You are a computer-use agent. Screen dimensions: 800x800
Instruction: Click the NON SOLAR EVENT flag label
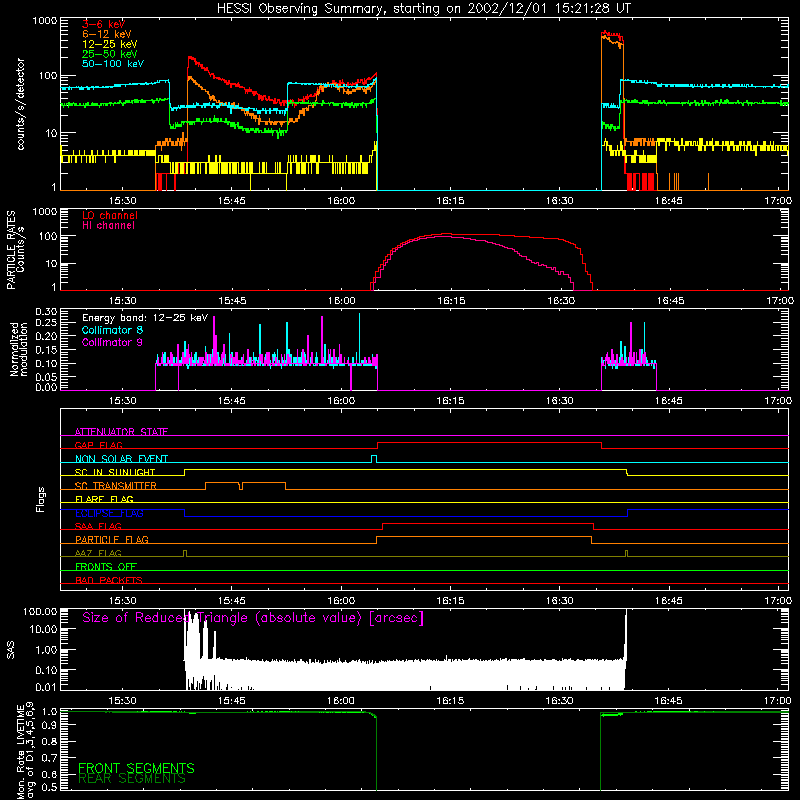121,459
